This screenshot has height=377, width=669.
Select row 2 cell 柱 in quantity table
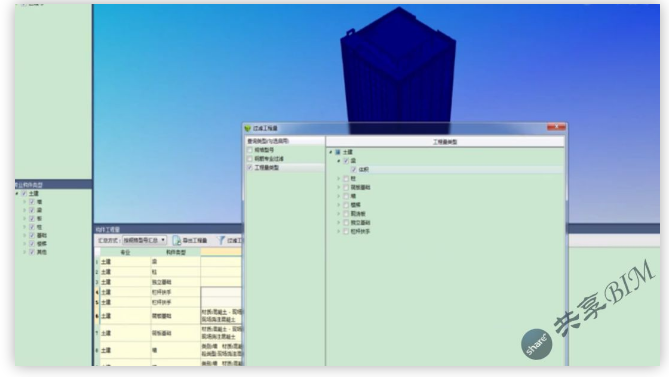click(176, 272)
